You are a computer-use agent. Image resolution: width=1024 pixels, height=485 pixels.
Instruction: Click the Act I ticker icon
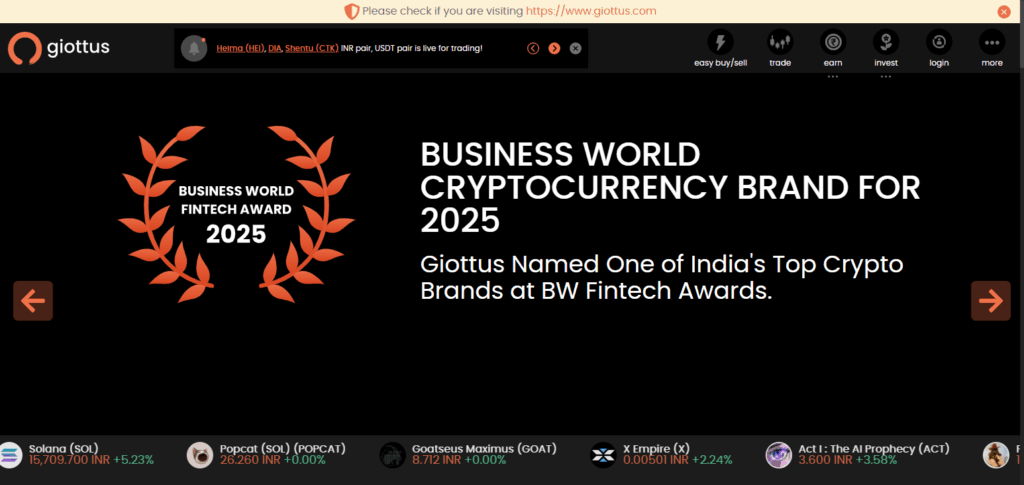778,455
